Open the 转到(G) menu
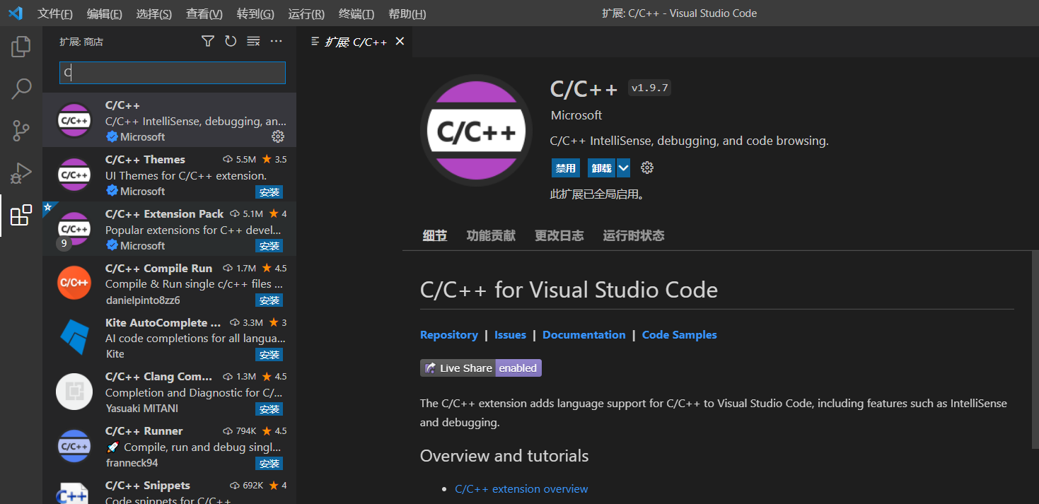The height and width of the screenshot is (504, 1039). pos(255,14)
